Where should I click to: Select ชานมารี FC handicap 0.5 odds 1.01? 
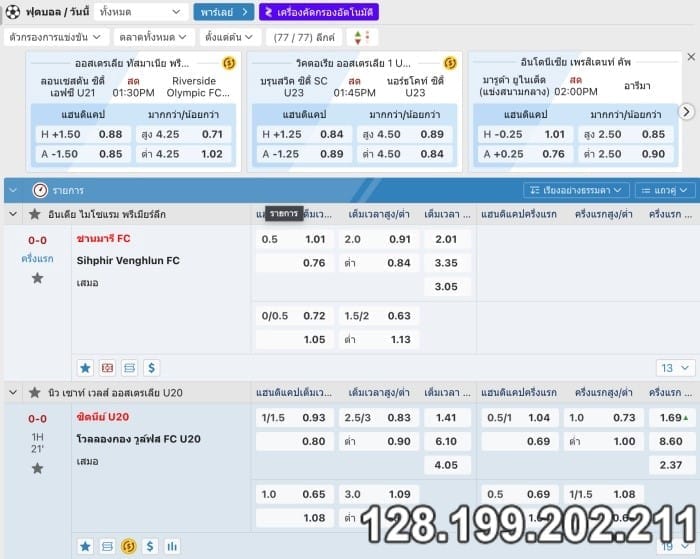pos(295,239)
